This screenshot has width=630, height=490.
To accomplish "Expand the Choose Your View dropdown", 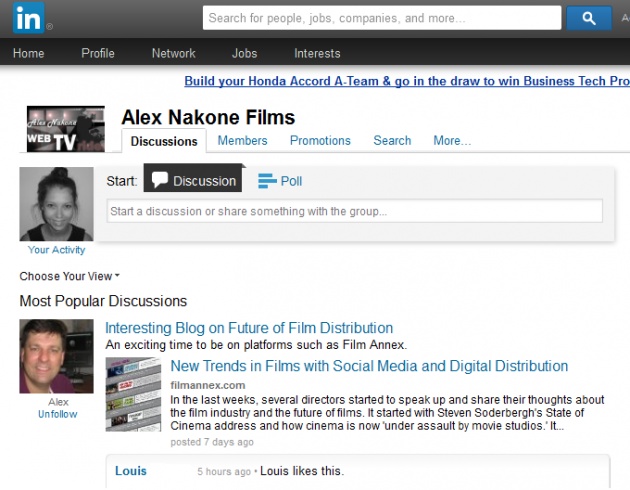I will (x=70, y=276).
